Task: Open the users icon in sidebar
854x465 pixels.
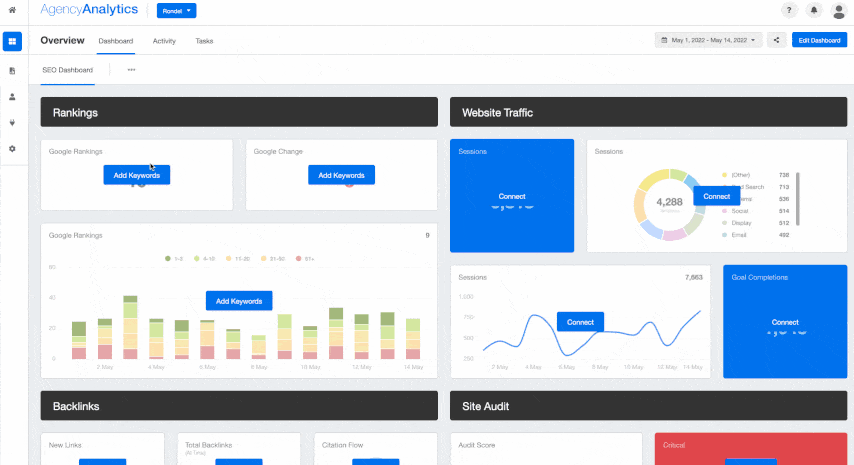Action: coord(12,97)
